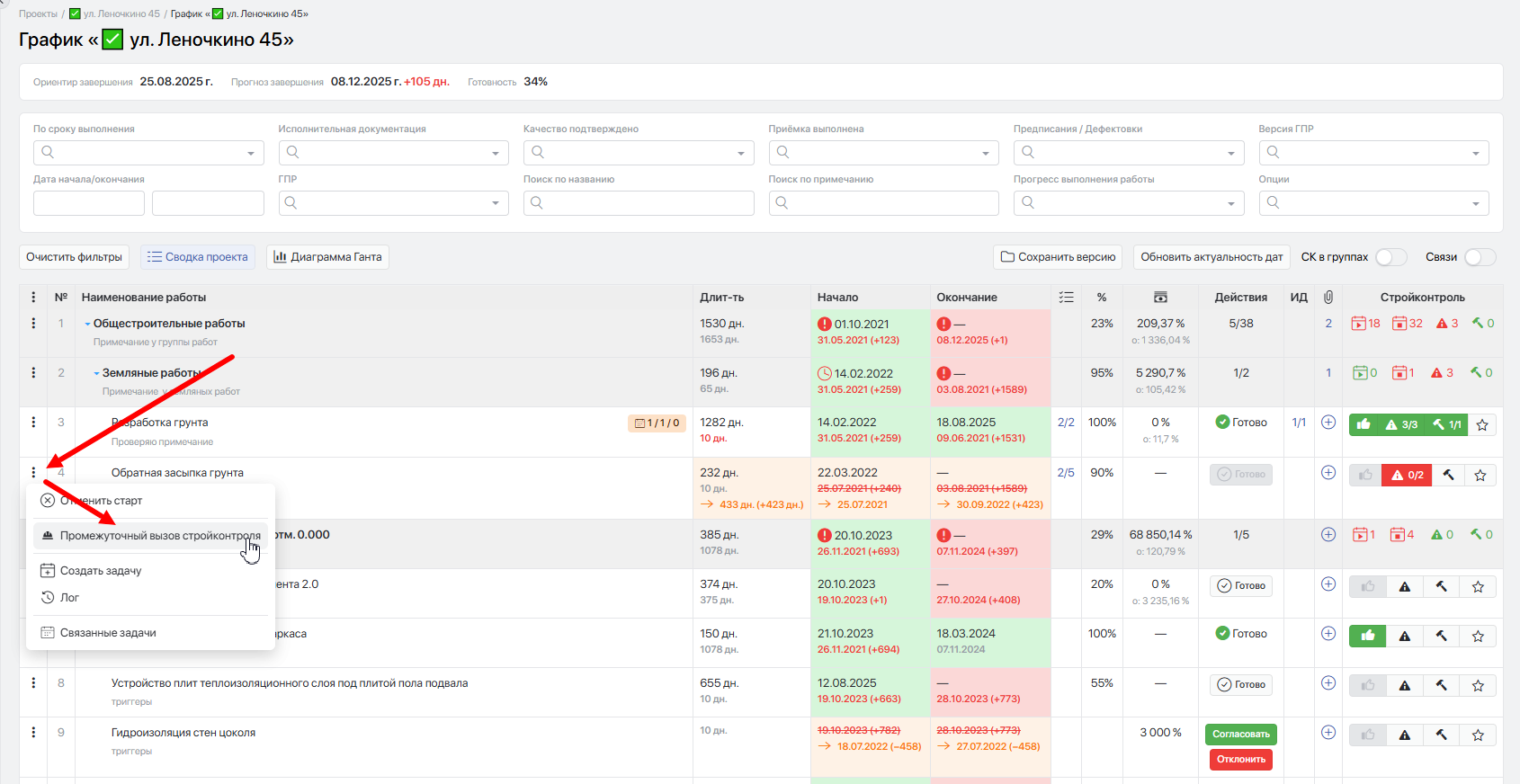
Task: Toggle Связи switch
Action: 1480,257
